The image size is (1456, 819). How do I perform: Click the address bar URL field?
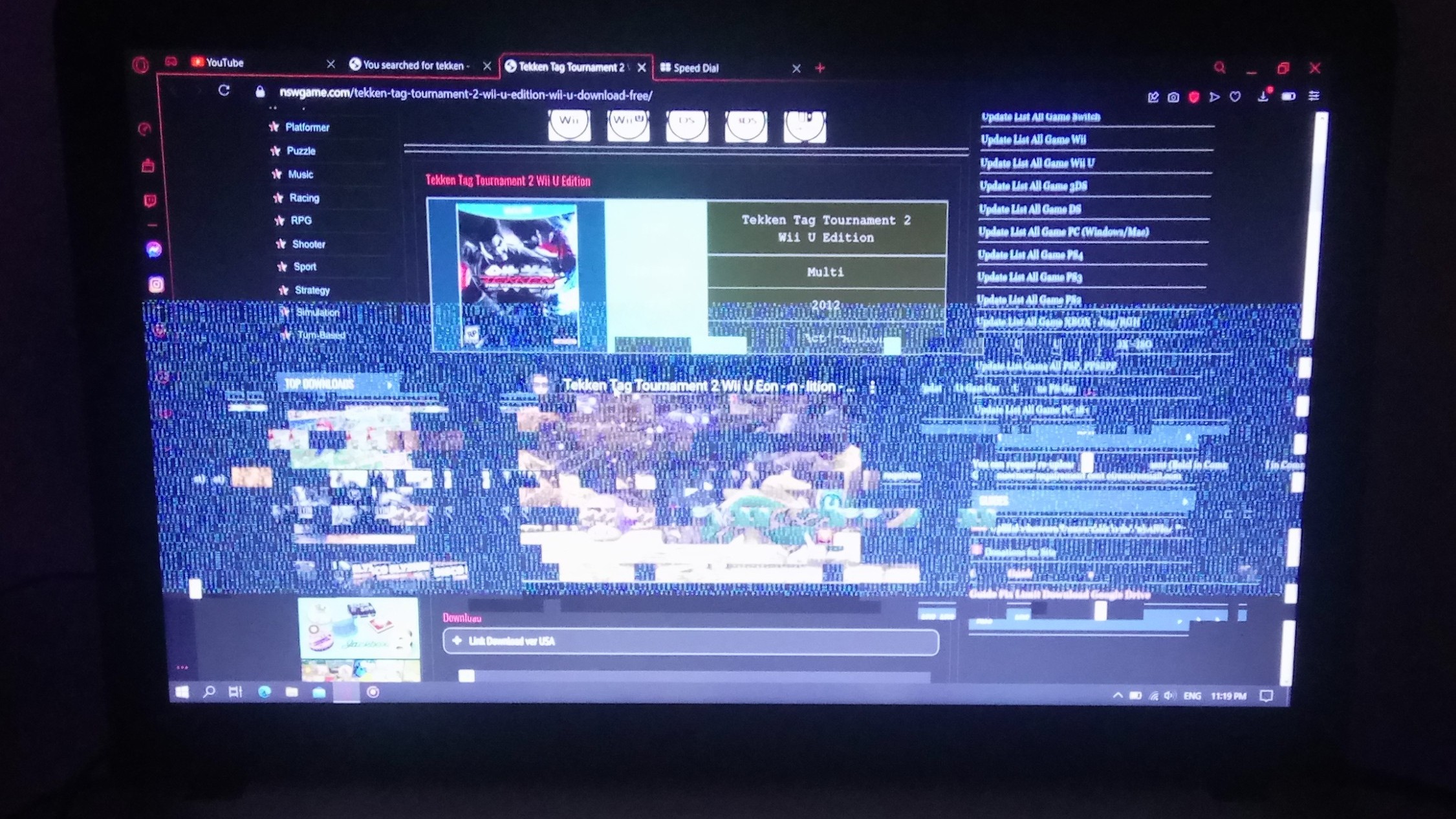[x=466, y=94]
